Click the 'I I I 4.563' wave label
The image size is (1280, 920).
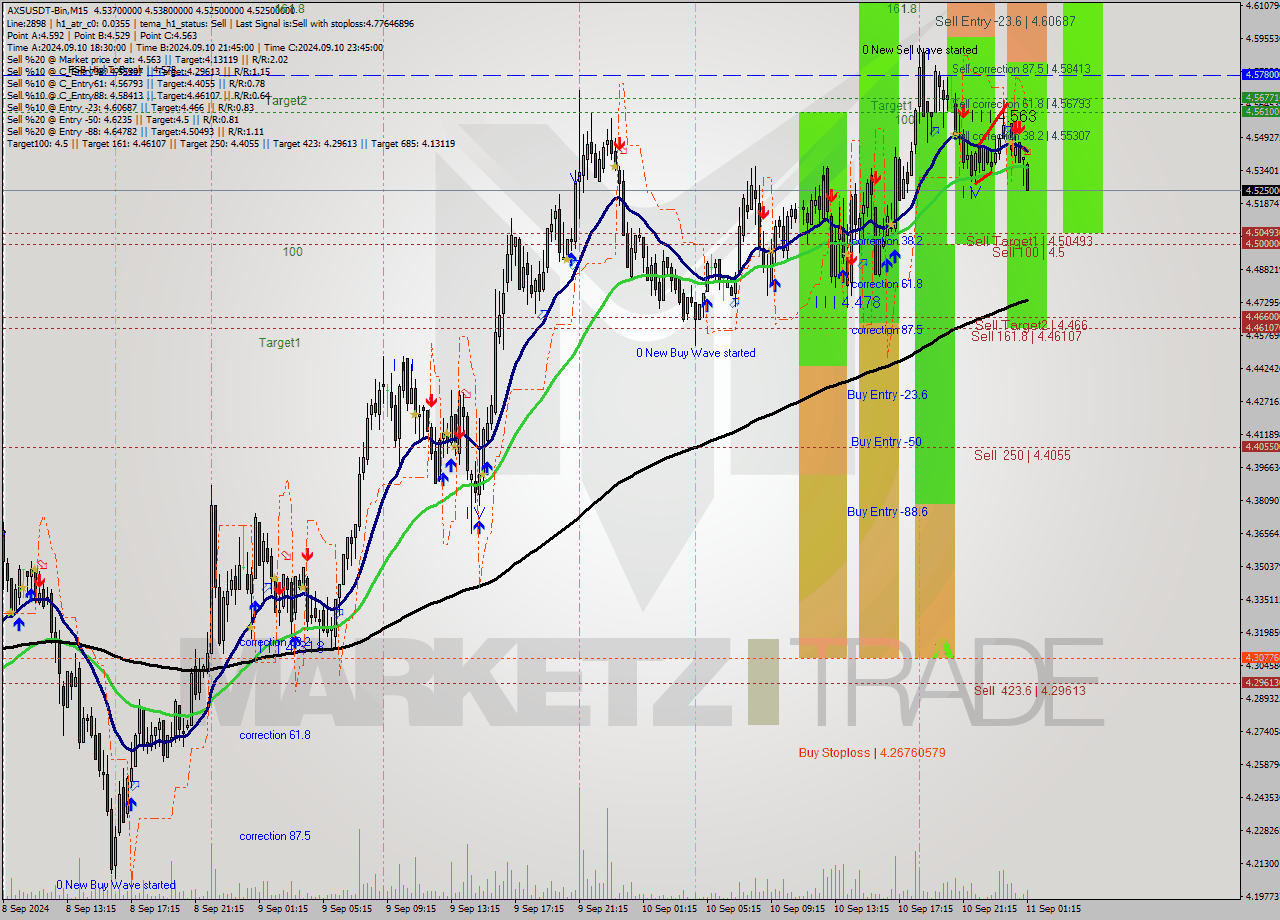tap(1003, 117)
